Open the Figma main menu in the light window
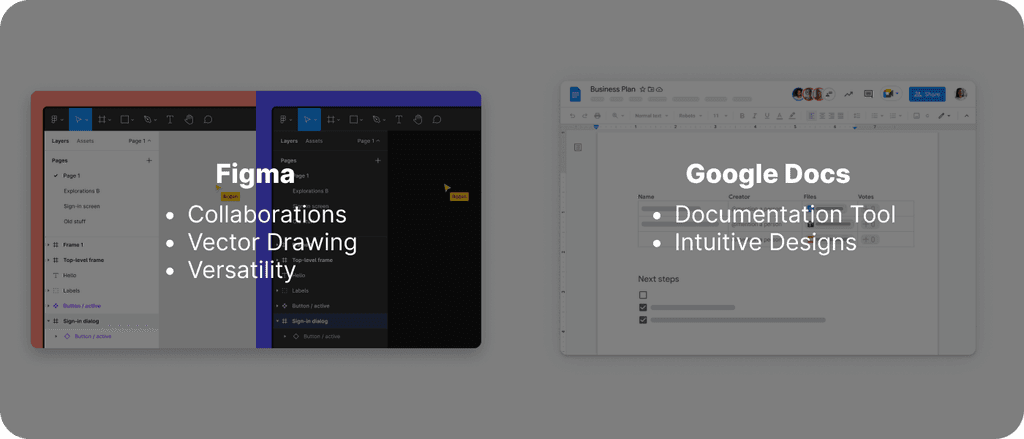1024x439 pixels. click(57, 120)
